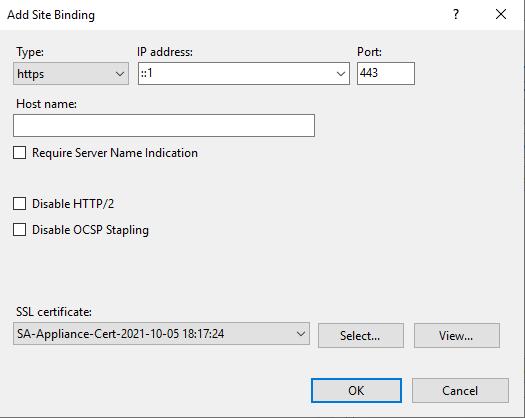Click inside the Port field showing 443
This screenshot has height=418, width=525.
[x=386, y=73]
